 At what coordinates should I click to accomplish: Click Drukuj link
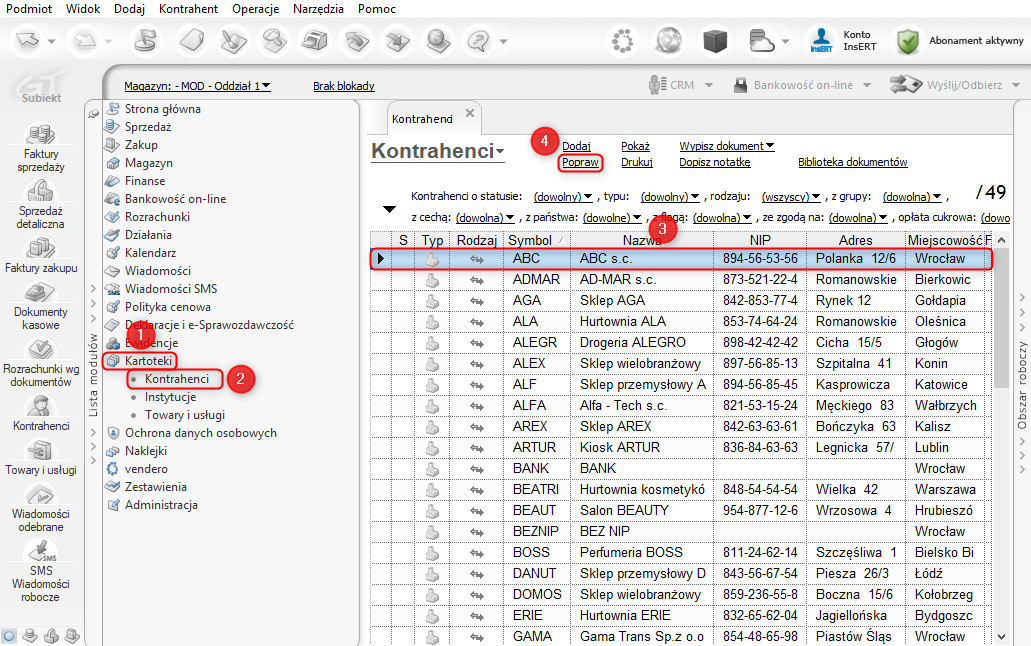click(636, 162)
